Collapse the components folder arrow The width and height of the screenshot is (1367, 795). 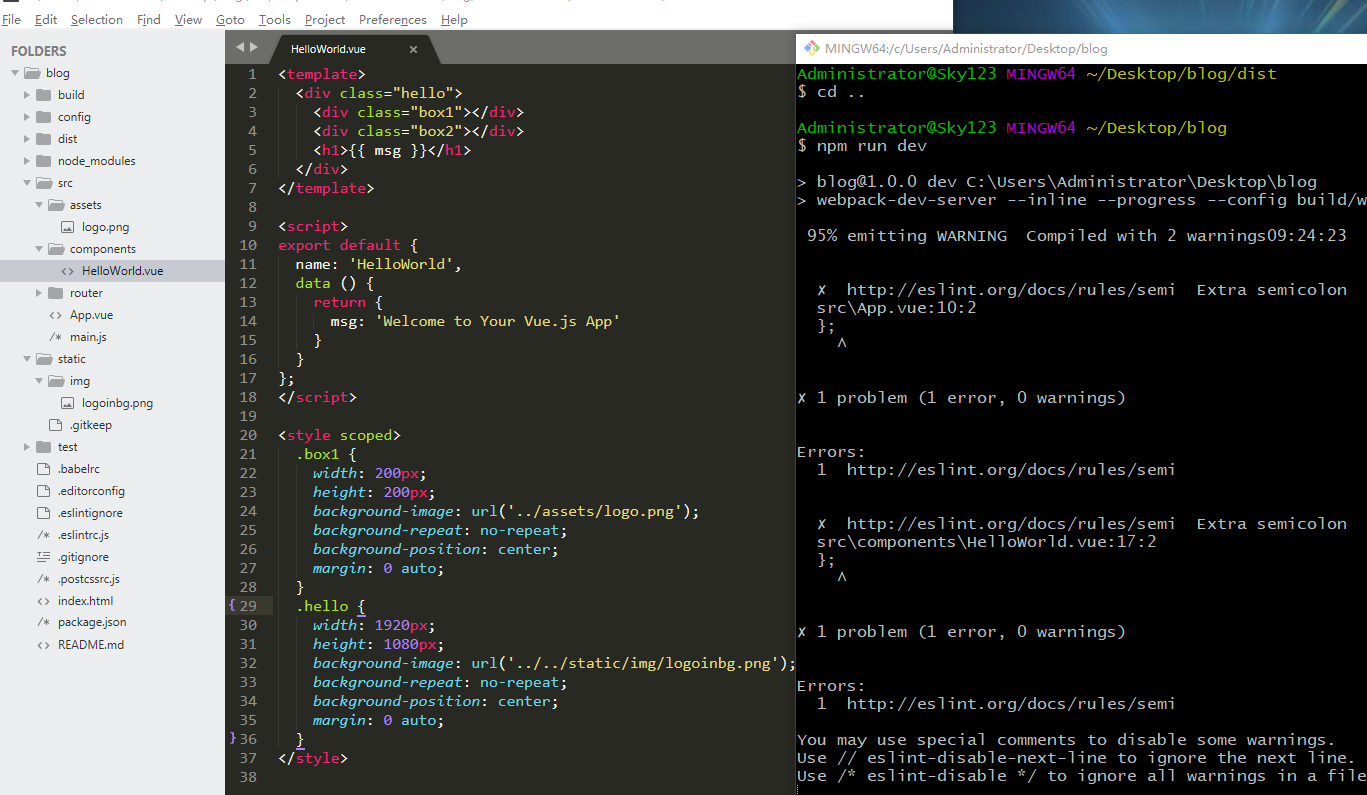pos(39,249)
